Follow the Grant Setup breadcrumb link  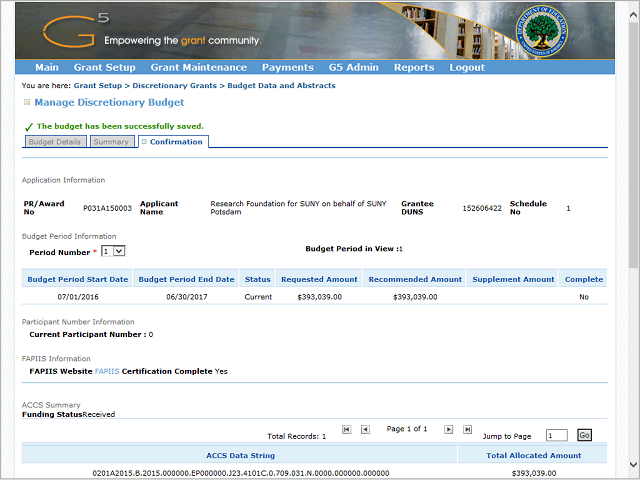coord(98,86)
